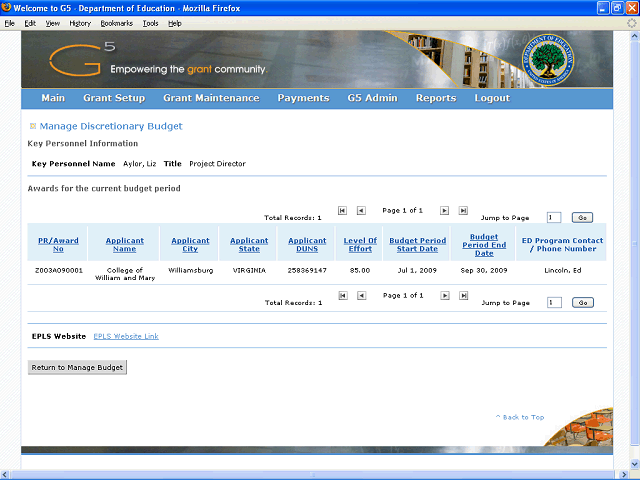The width and height of the screenshot is (640, 480).
Task: Open the G5 Admin navigation tab
Action: coord(373,98)
